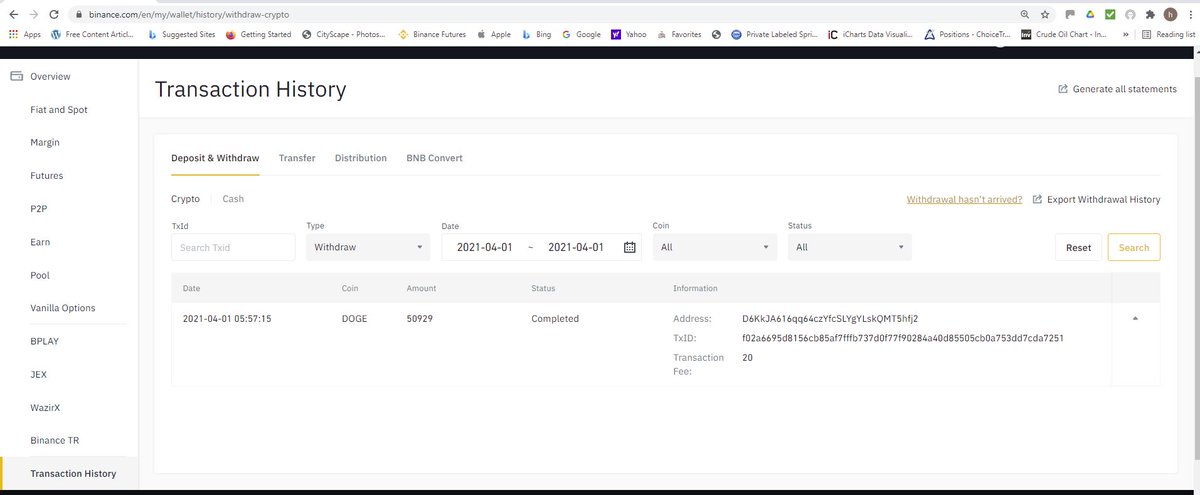Open the CityScape Photos bookmark
This screenshot has width=1200, height=495.
pyautogui.click(x=345, y=34)
